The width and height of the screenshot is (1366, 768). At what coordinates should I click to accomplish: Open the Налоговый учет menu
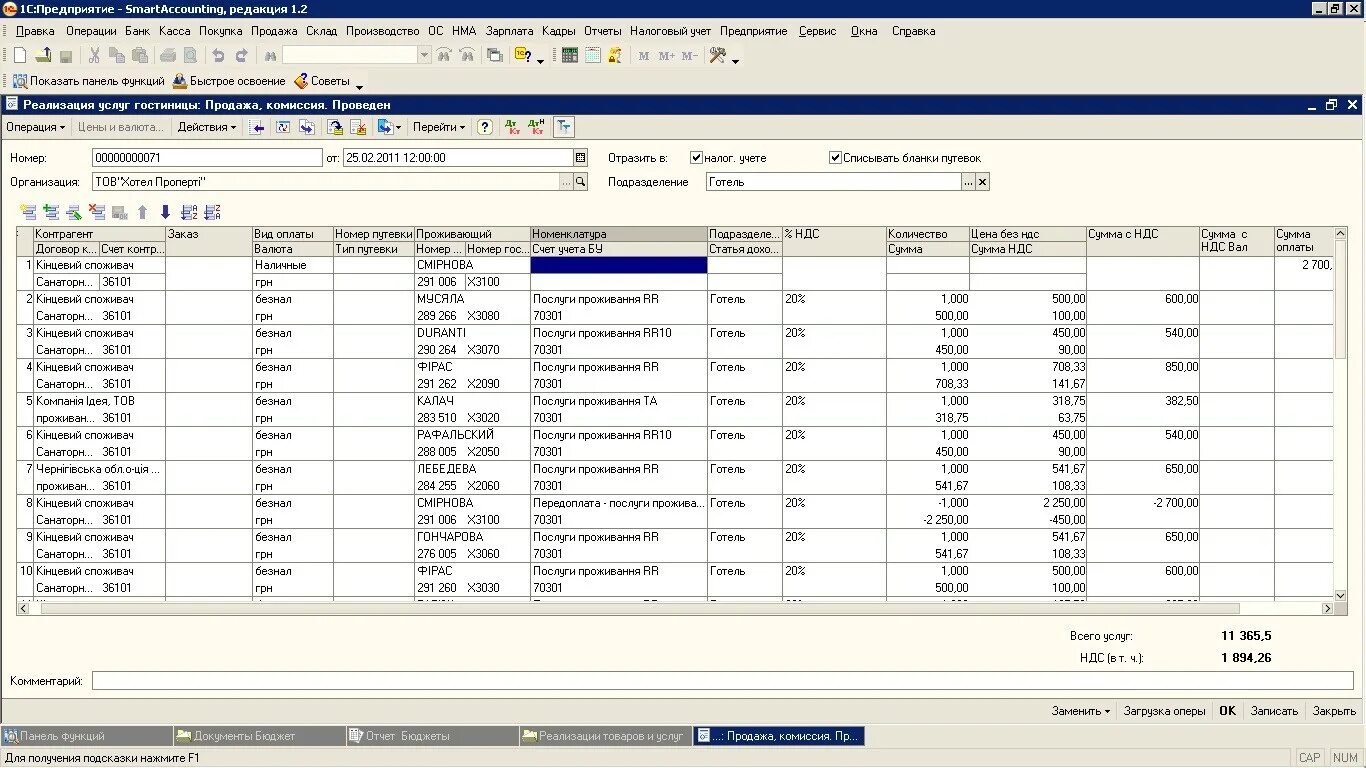670,31
